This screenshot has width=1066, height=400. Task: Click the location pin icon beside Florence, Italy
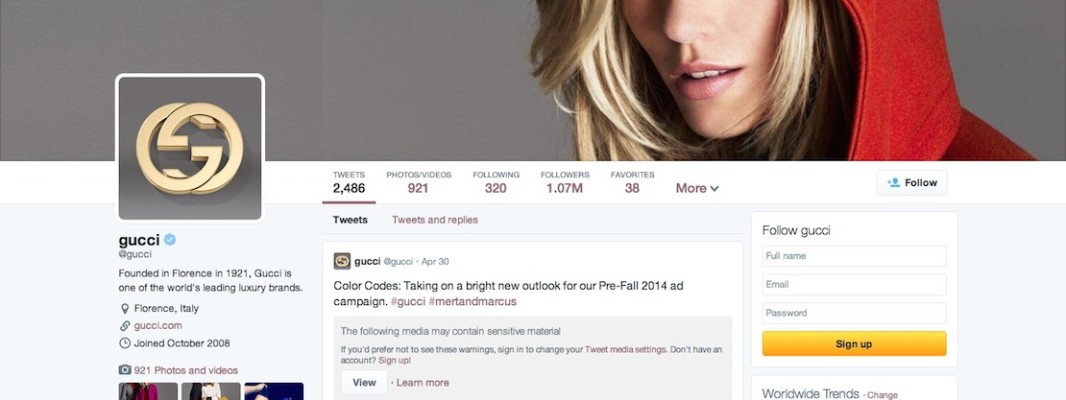pyautogui.click(x=124, y=309)
